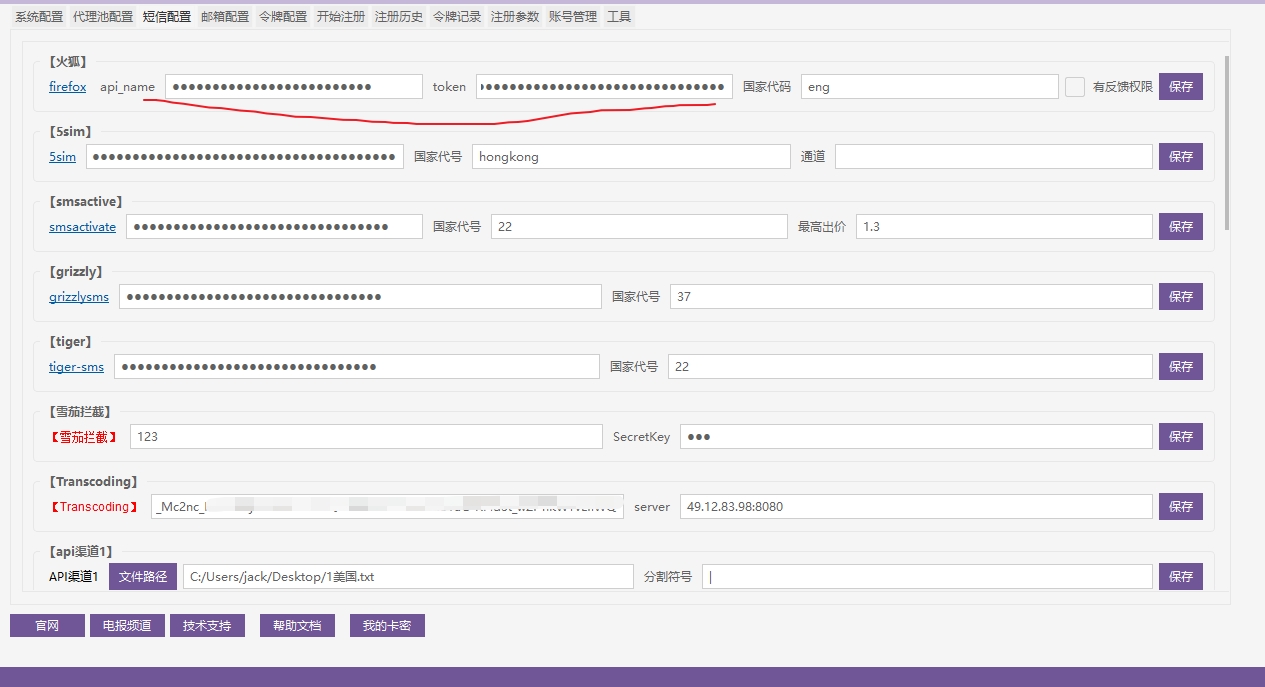Image resolution: width=1265 pixels, height=687 pixels.
Task: Open the smsactivate link
Action: pos(82,227)
